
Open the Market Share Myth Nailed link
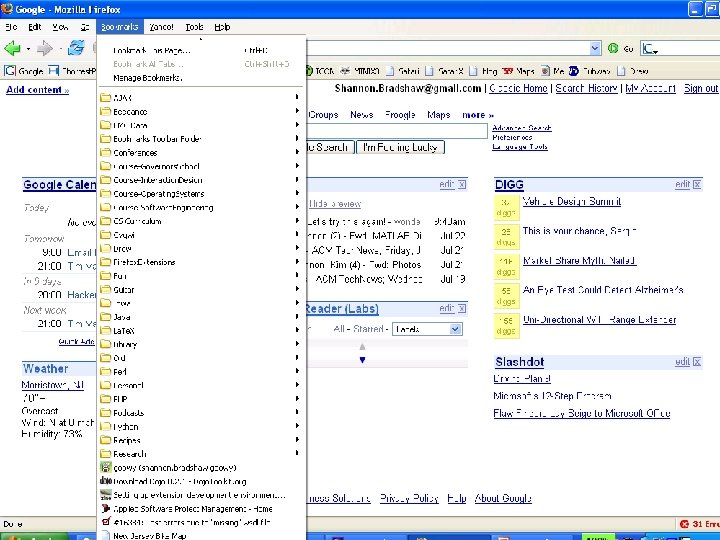pos(579,260)
